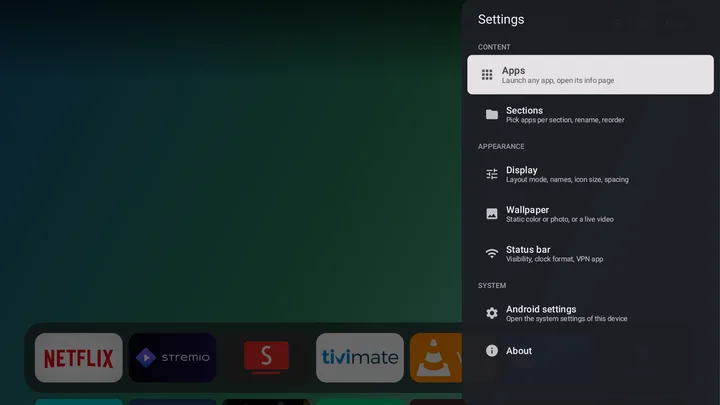Click the About info icon
720x405 pixels.
pos(492,351)
